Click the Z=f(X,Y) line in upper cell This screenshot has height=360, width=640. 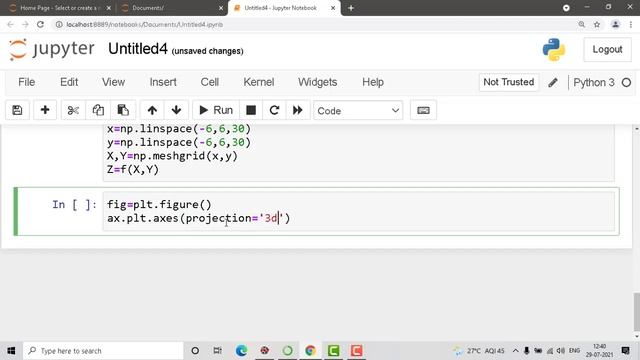[133, 169]
